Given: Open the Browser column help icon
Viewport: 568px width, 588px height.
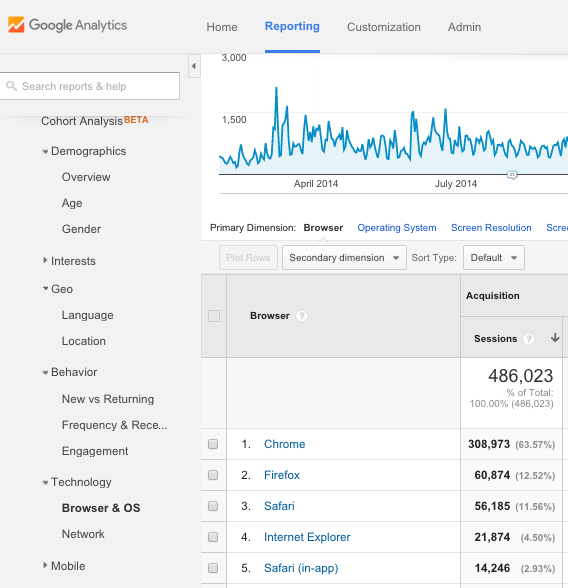Looking at the screenshot, I should (301, 316).
